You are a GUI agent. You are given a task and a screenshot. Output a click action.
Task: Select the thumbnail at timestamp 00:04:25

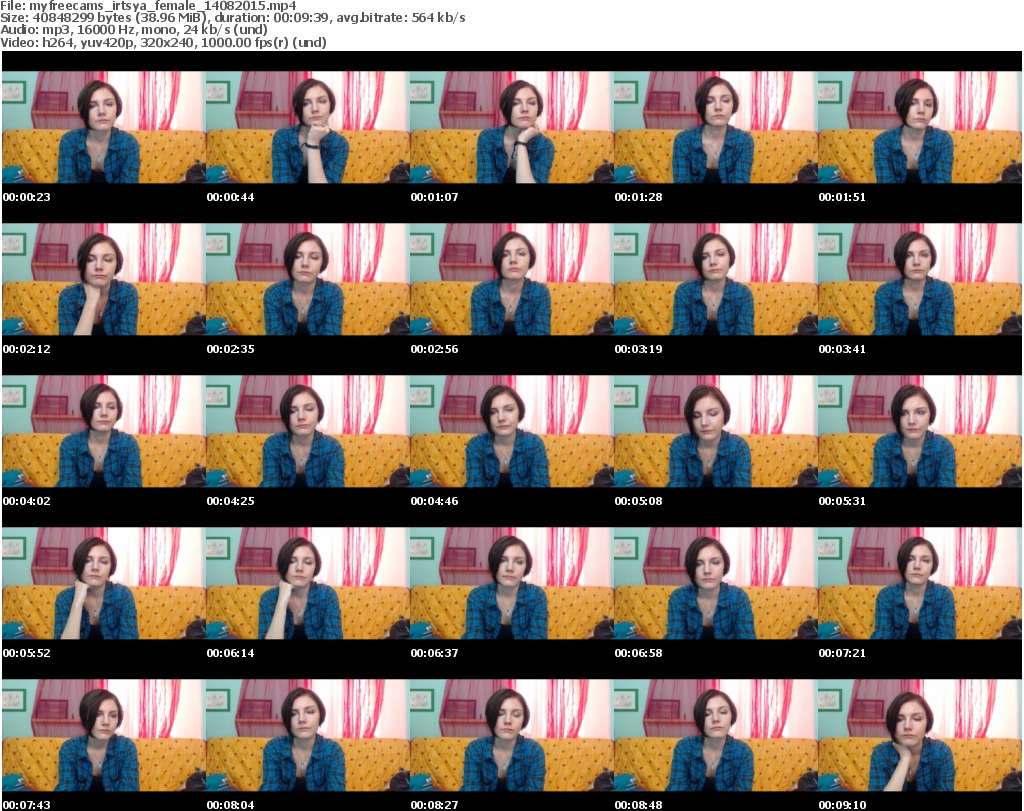[308, 432]
